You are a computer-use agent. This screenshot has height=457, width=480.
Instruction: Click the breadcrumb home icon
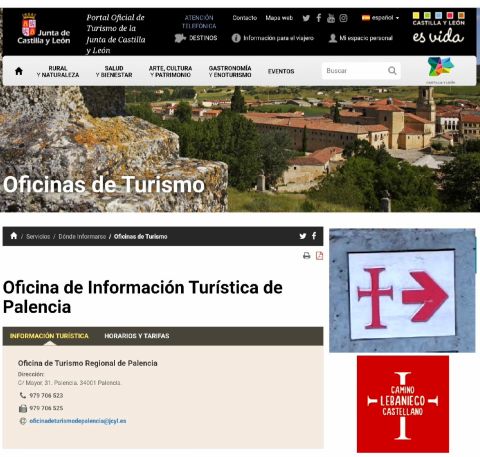14,236
